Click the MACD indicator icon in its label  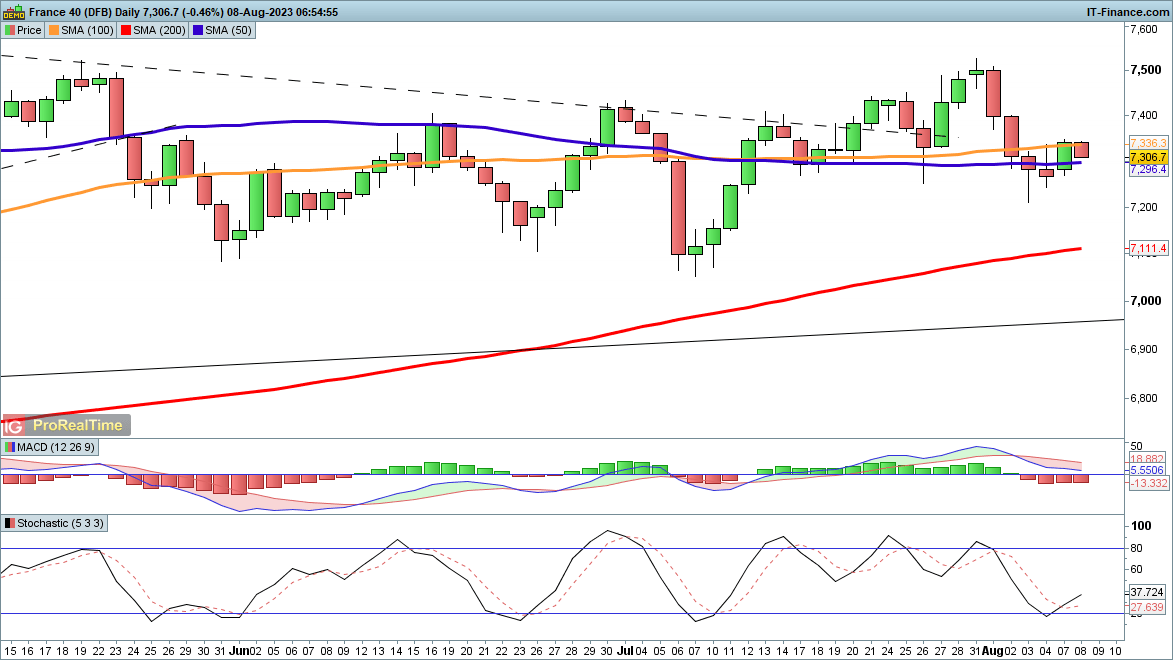(10, 447)
